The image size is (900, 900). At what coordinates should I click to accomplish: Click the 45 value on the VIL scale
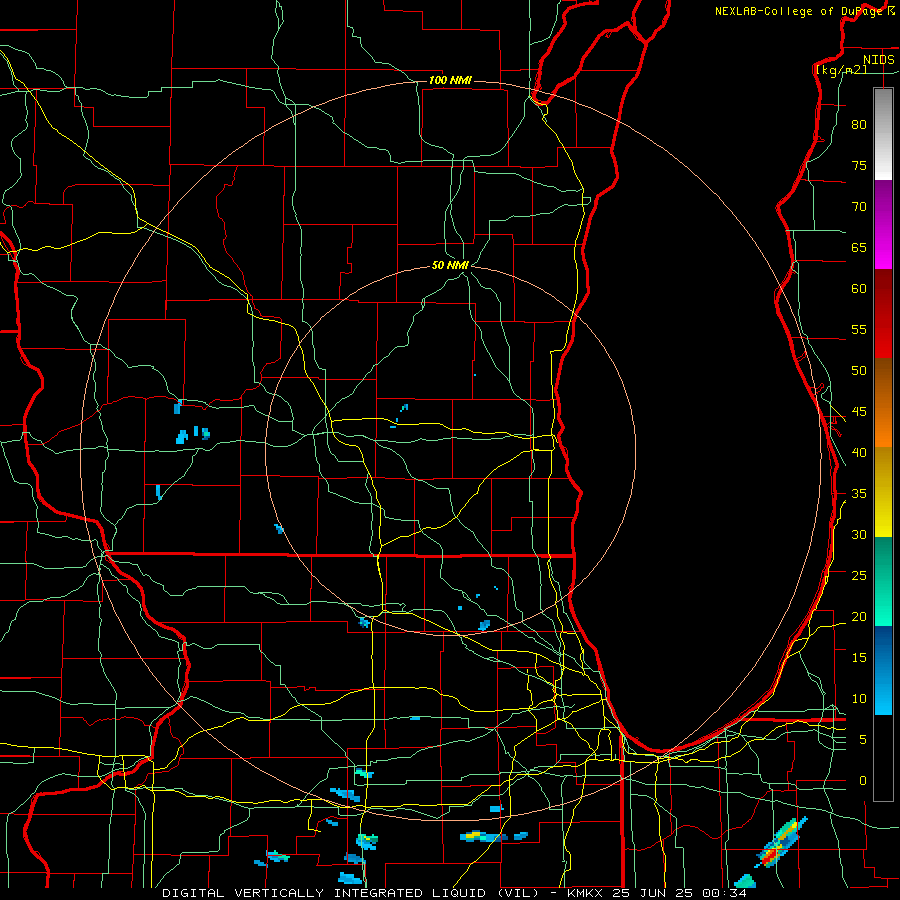(859, 412)
